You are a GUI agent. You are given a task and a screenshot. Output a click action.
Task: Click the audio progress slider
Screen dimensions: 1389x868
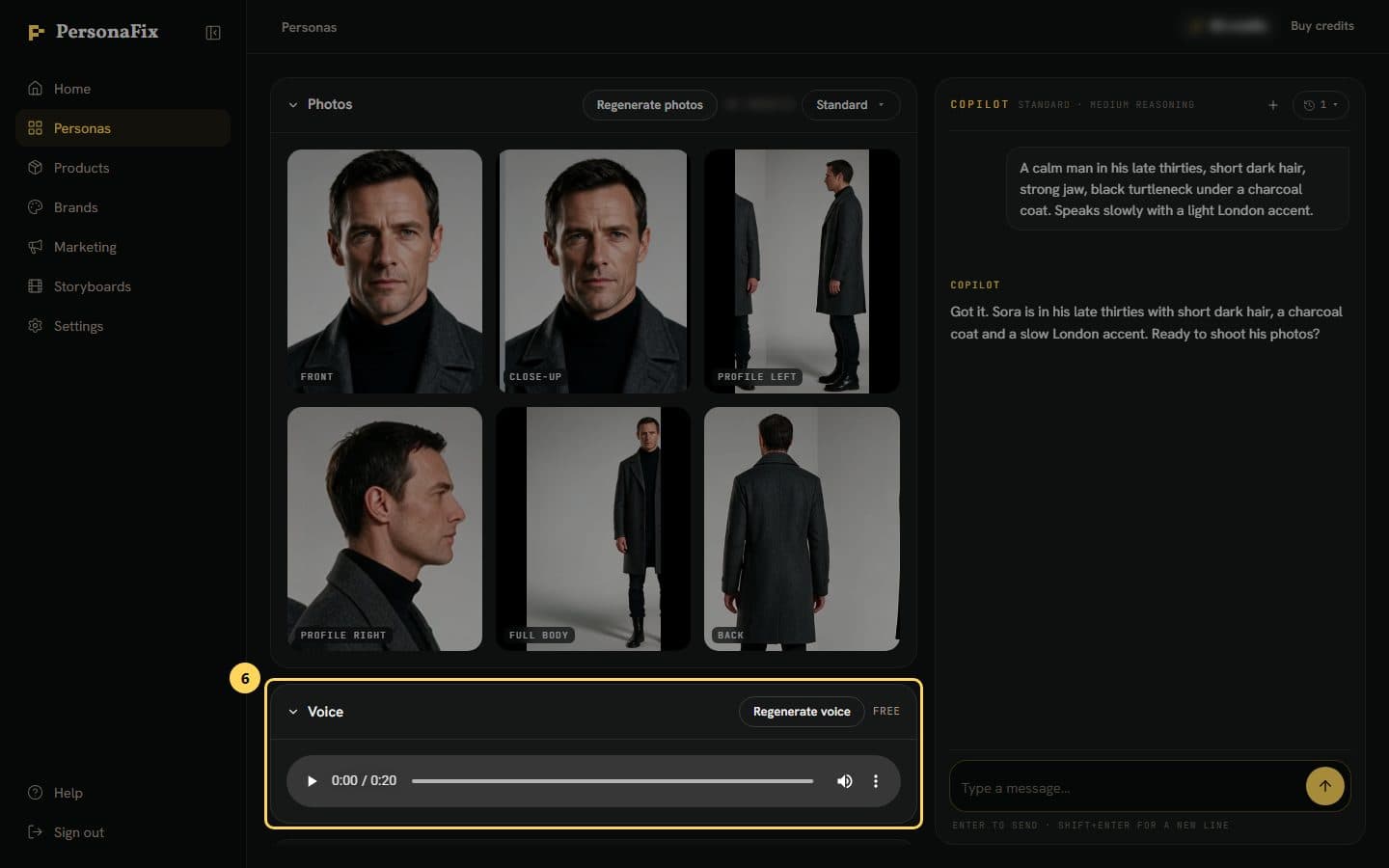[x=613, y=781]
